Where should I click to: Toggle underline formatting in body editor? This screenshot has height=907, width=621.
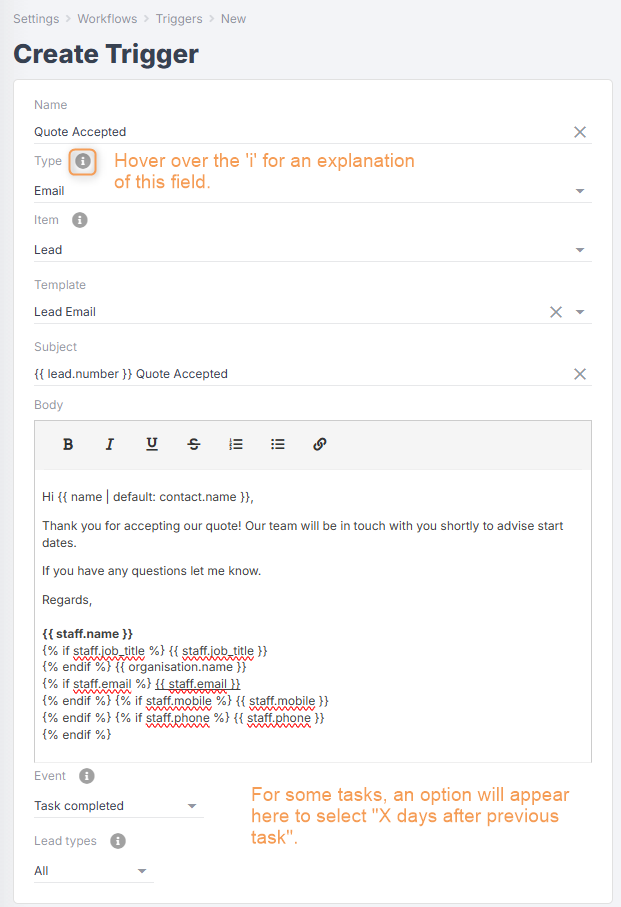[152, 444]
